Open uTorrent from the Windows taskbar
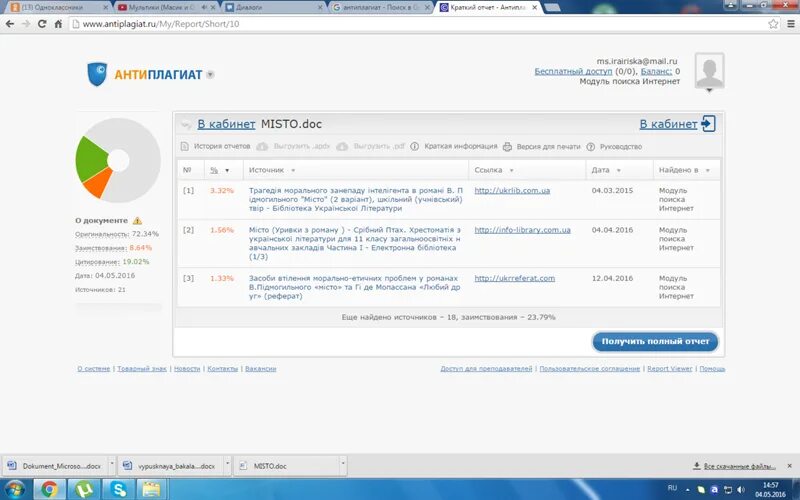This screenshot has height=500, width=800. click(84, 490)
